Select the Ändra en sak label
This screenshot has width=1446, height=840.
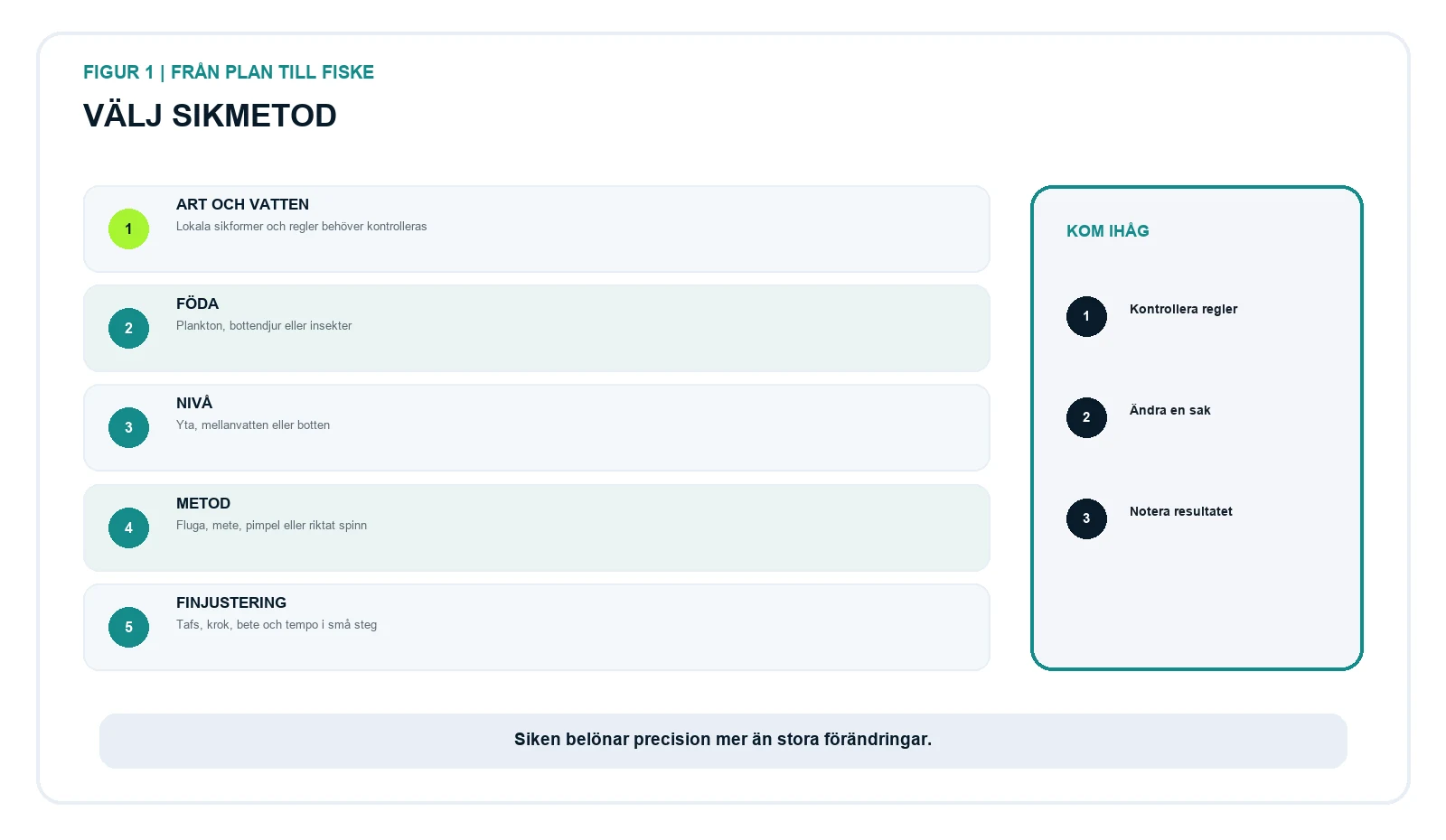[1169, 410]
